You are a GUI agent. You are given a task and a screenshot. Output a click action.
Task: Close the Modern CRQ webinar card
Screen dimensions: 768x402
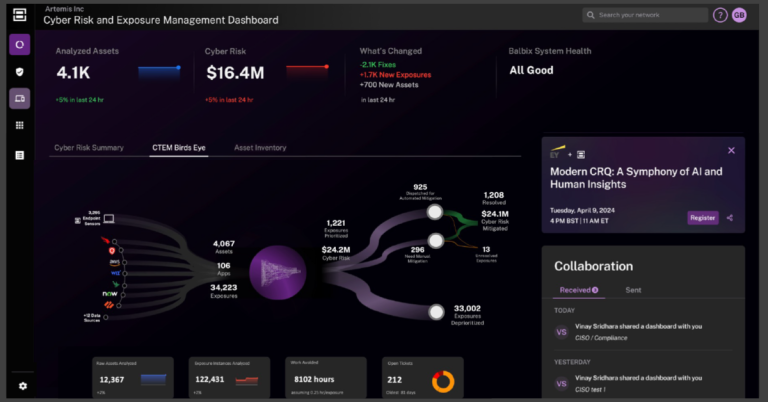[731, 150]
